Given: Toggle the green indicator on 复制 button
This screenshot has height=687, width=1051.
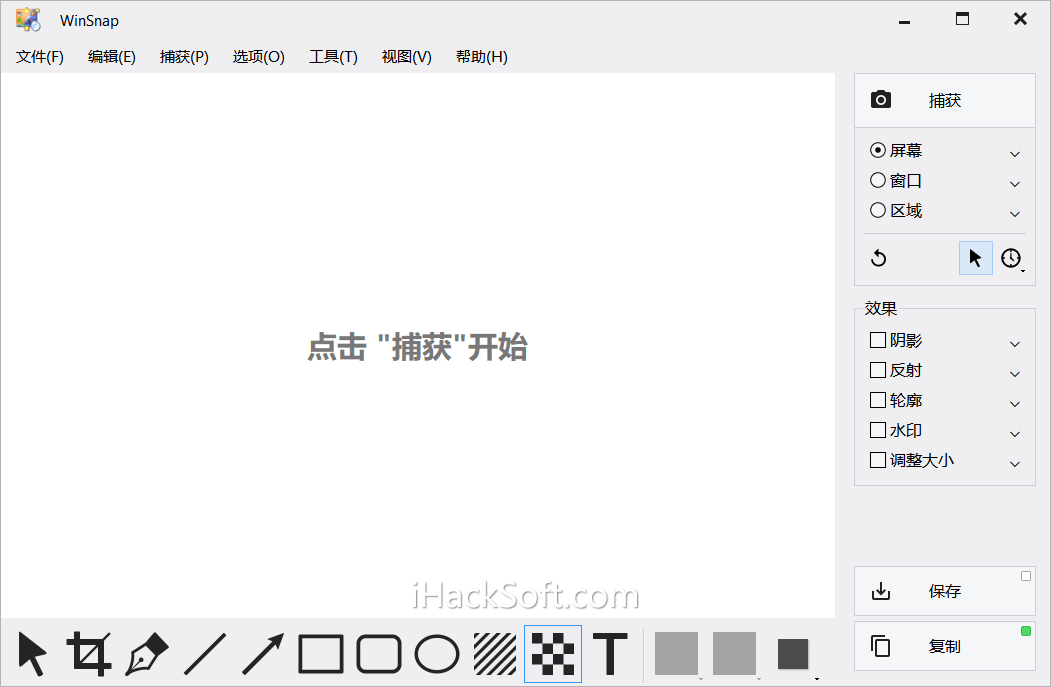Looking at the screenshot, I should tap(1026, 631).
